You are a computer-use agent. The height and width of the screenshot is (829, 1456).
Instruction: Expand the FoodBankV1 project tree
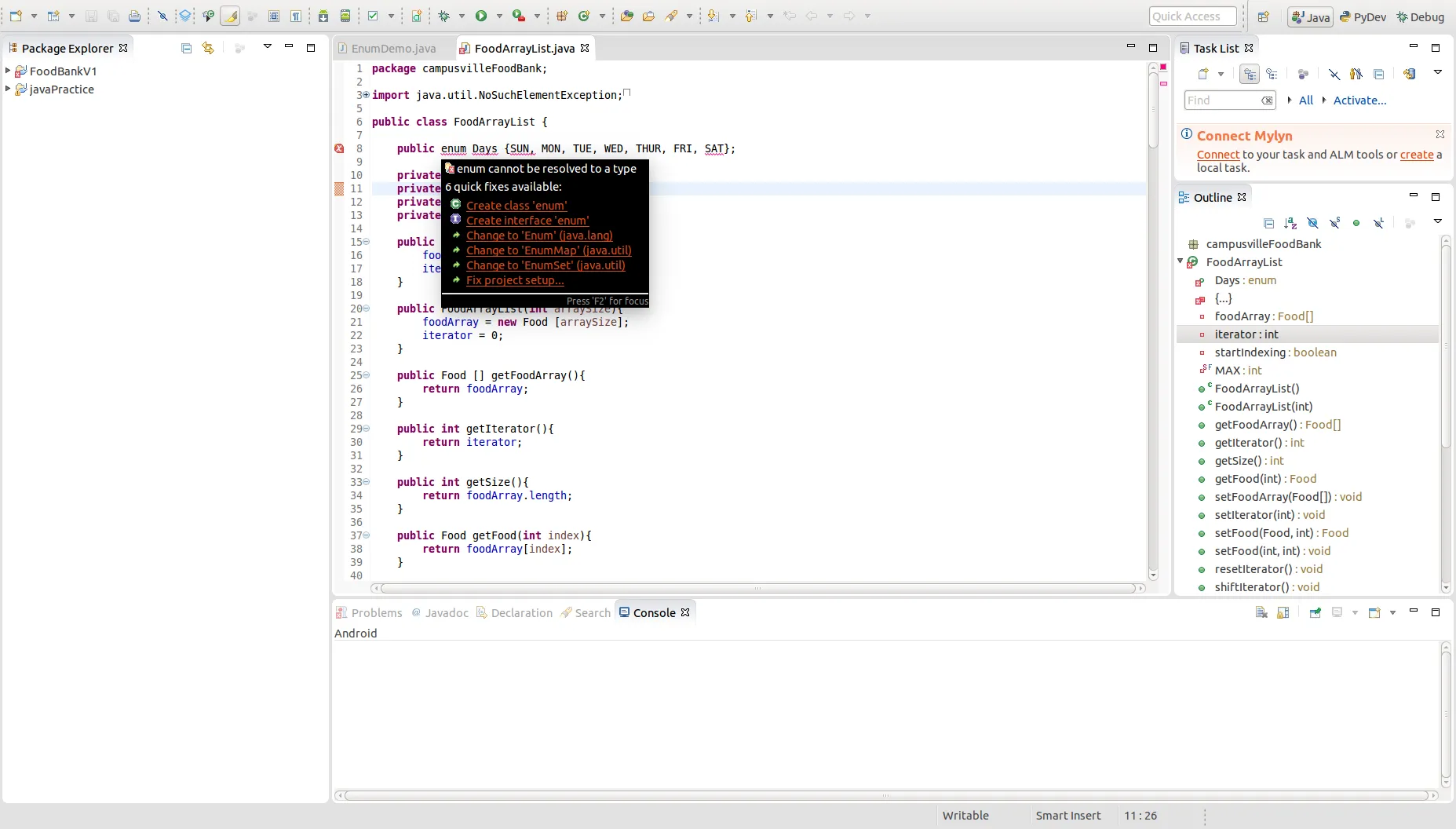[x=8, y=71]
